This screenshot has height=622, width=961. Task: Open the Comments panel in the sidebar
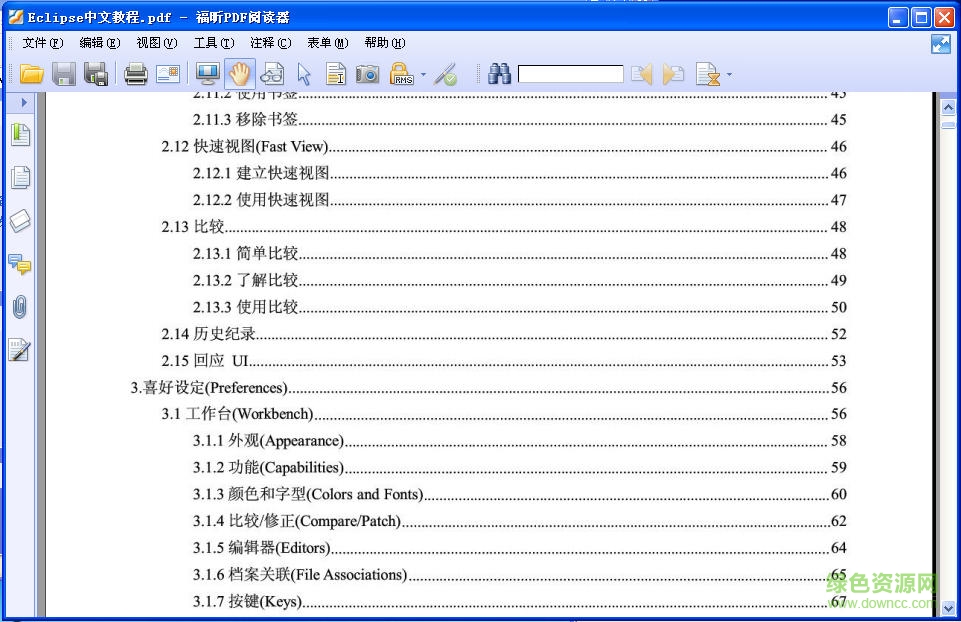coord(20,265)
